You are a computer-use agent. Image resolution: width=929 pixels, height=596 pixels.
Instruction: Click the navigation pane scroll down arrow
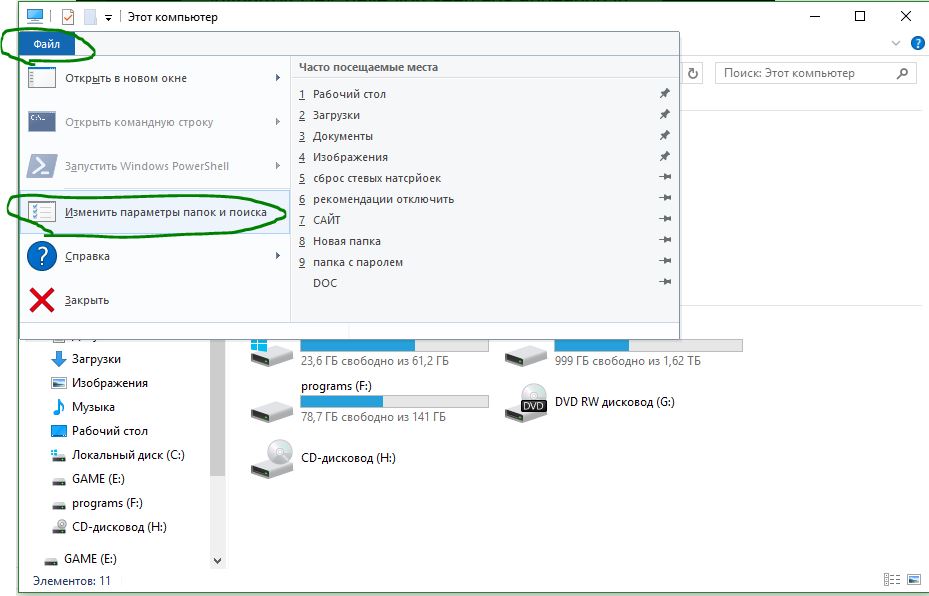click(217, 560)
